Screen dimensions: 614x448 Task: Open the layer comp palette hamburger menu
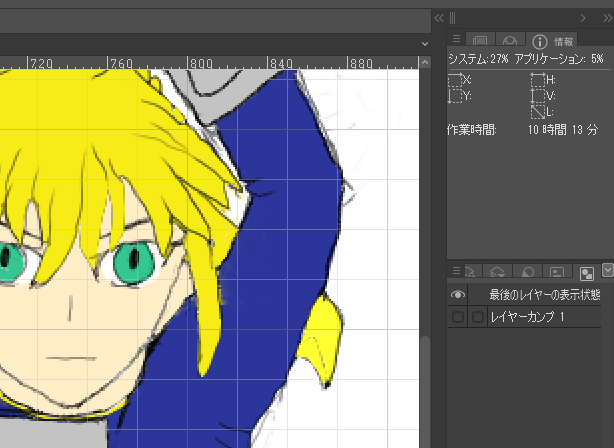coord(455,271)
